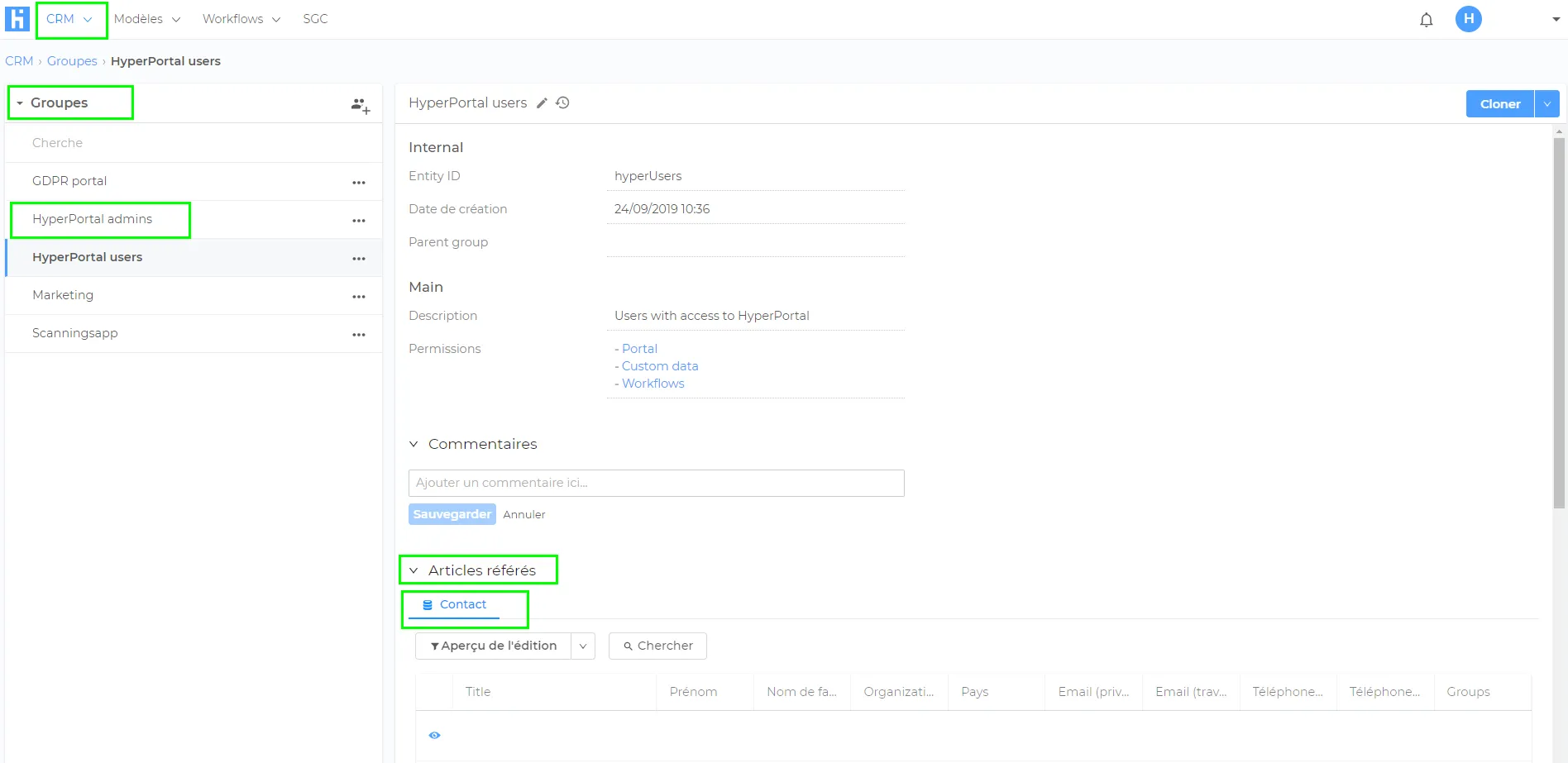Open dropdown next to Aperçu de l'édition

[x=583, y=646]
